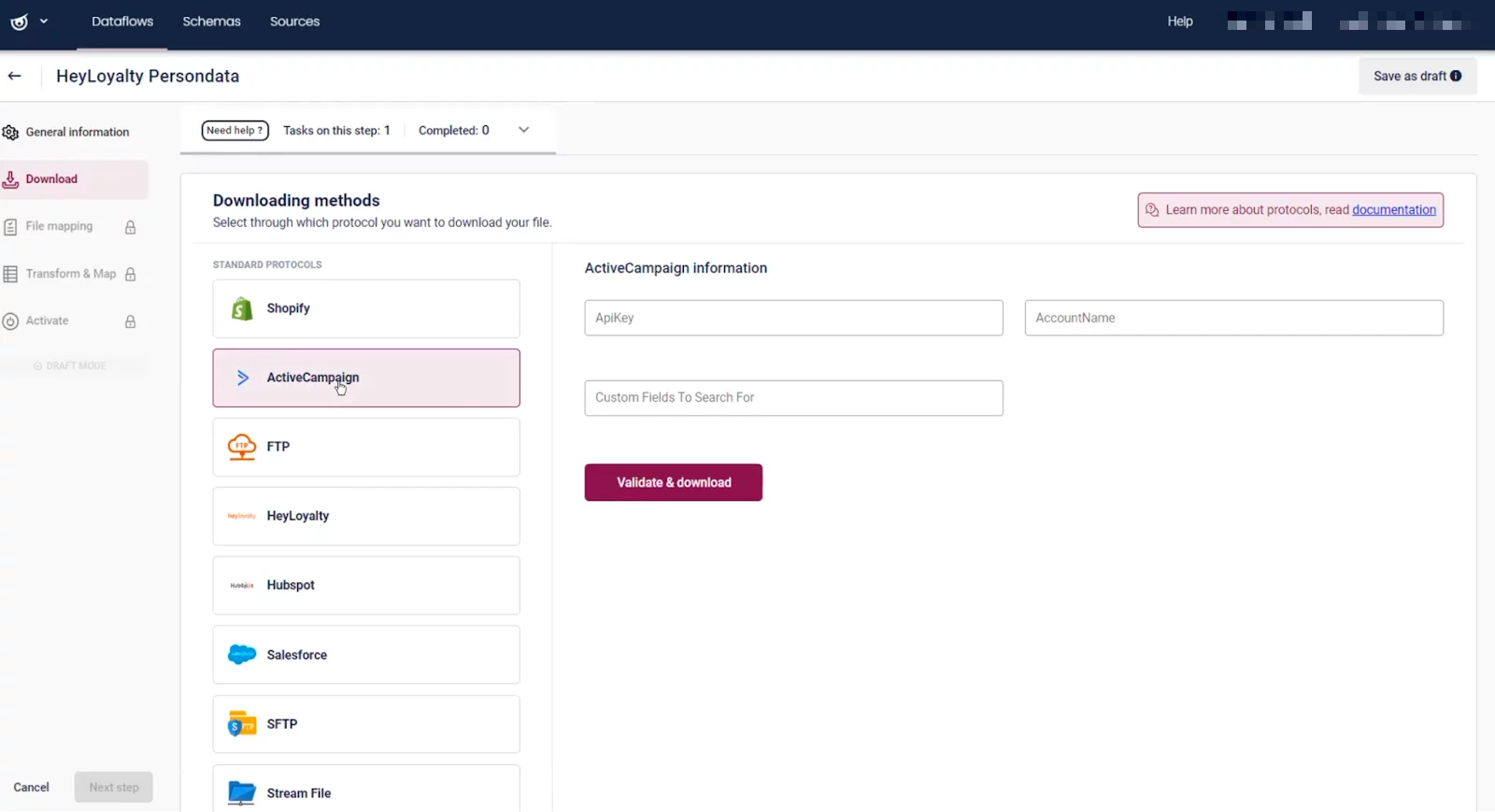
Task: Click the Transform & Map table icon
Action: [x=10, y=274]
